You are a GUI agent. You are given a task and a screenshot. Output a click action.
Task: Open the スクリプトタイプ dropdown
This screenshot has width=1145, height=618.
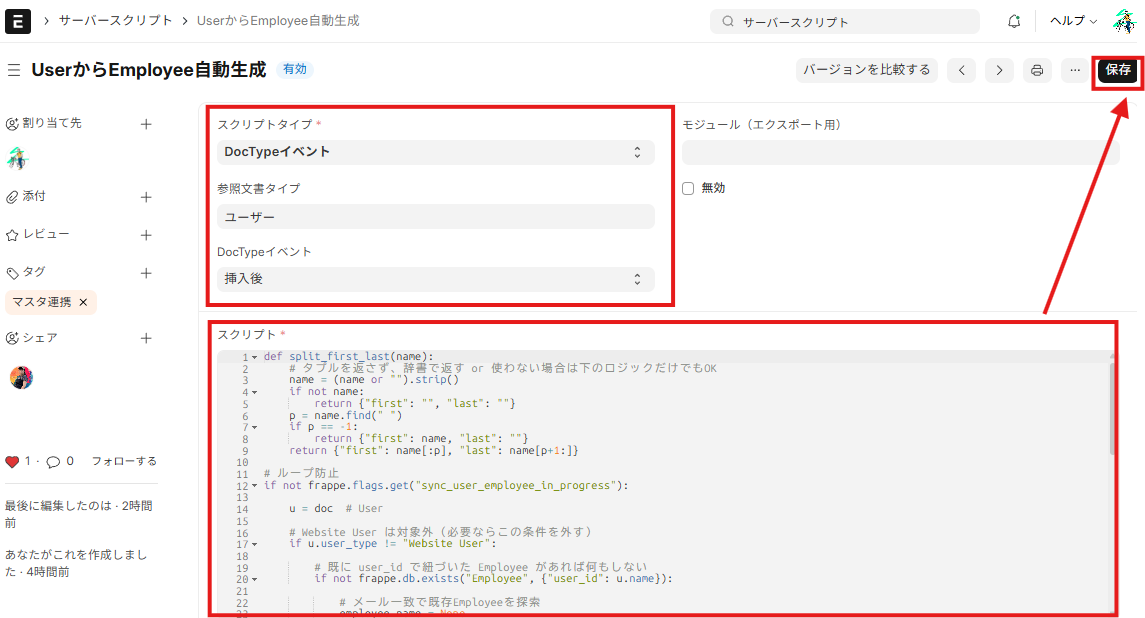click(435, 152)
